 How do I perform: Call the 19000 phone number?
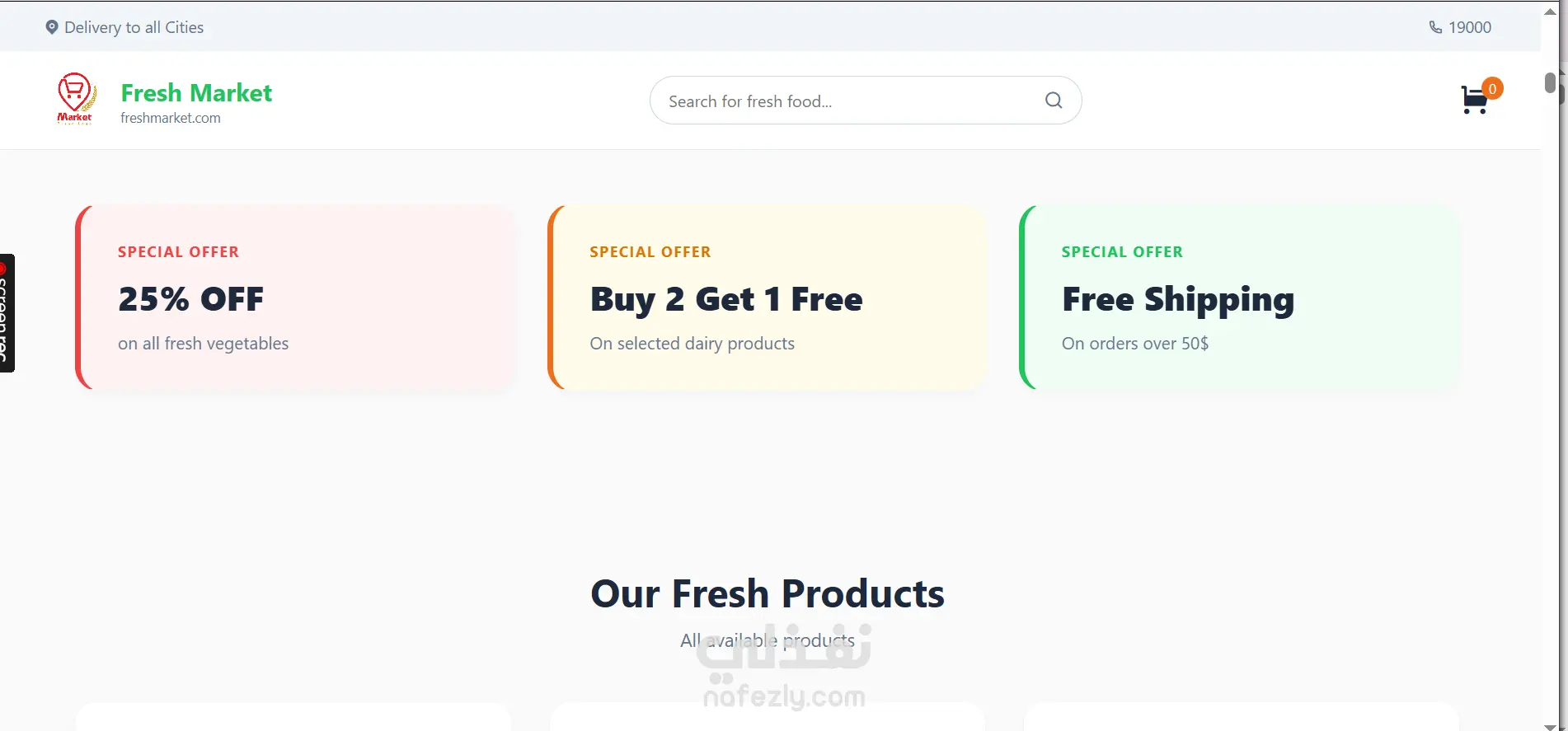[1470, 27]
